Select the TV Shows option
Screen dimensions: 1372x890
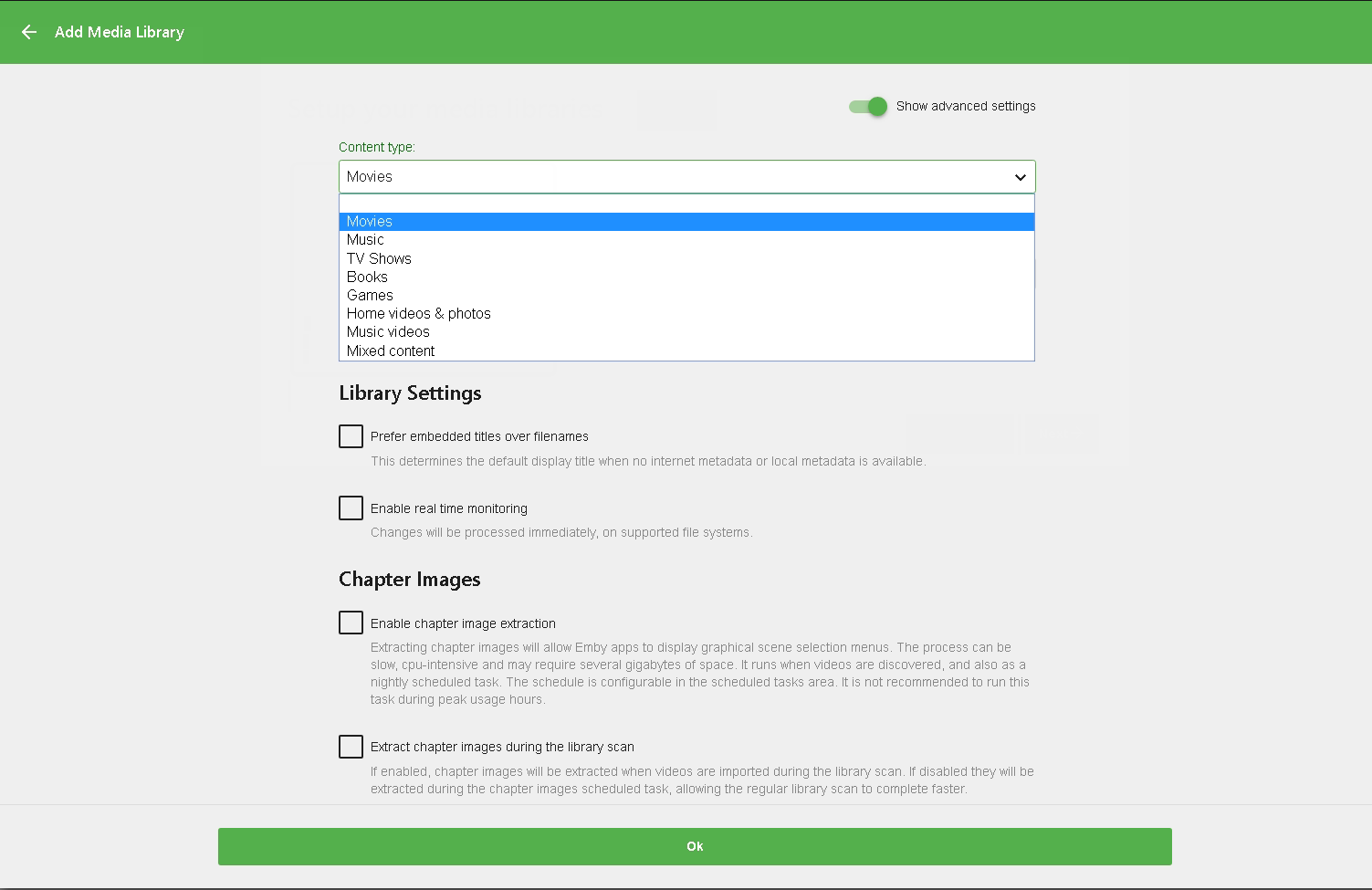[379, 259]
